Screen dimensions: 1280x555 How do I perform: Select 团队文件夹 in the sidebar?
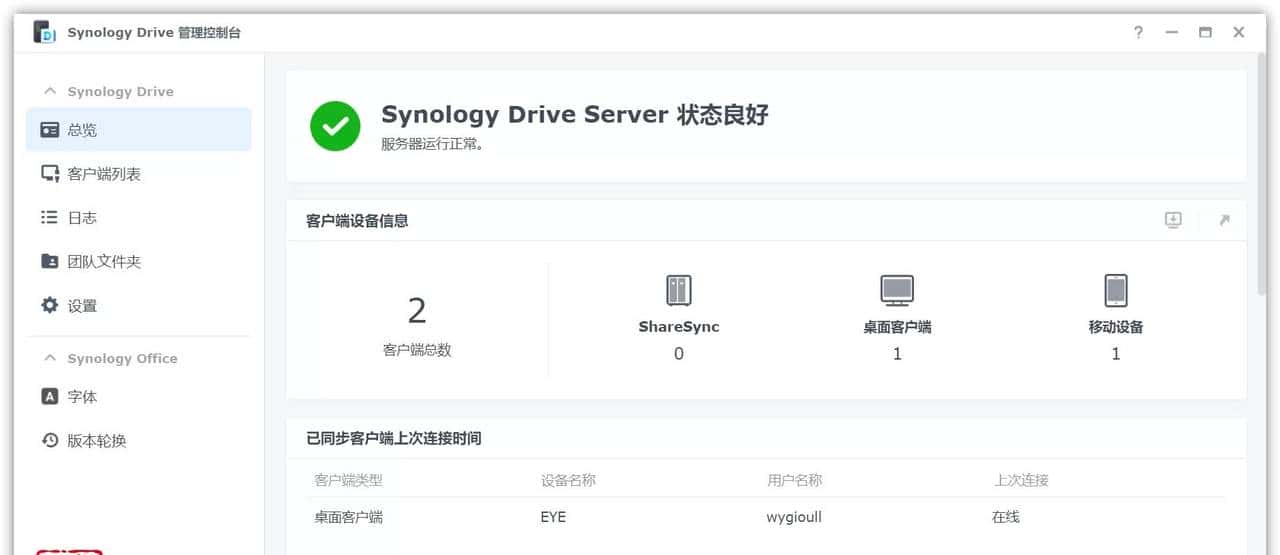(104, 262)
